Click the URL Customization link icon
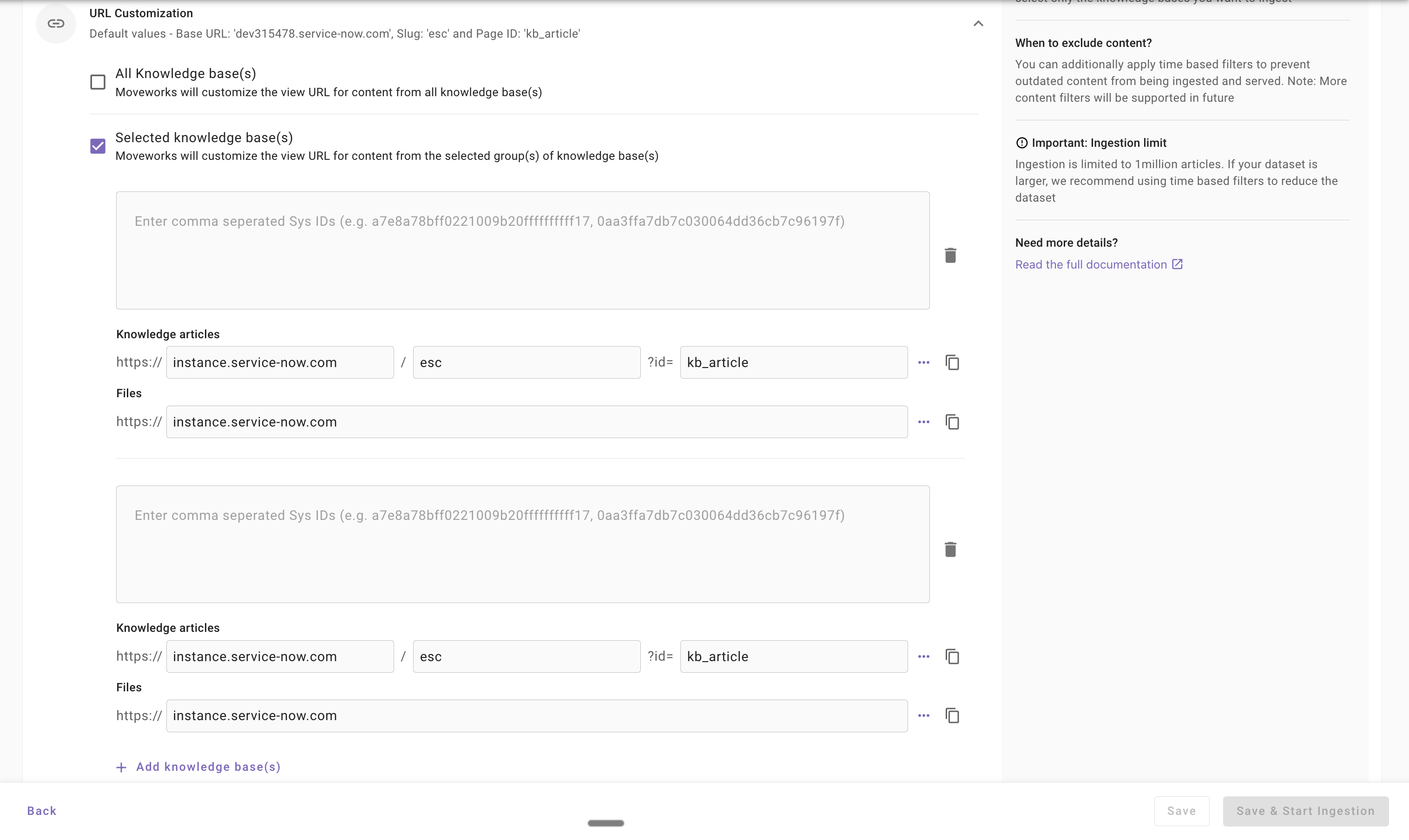Viewport: 1409px width, 840px height. click(x=55, y=23)
